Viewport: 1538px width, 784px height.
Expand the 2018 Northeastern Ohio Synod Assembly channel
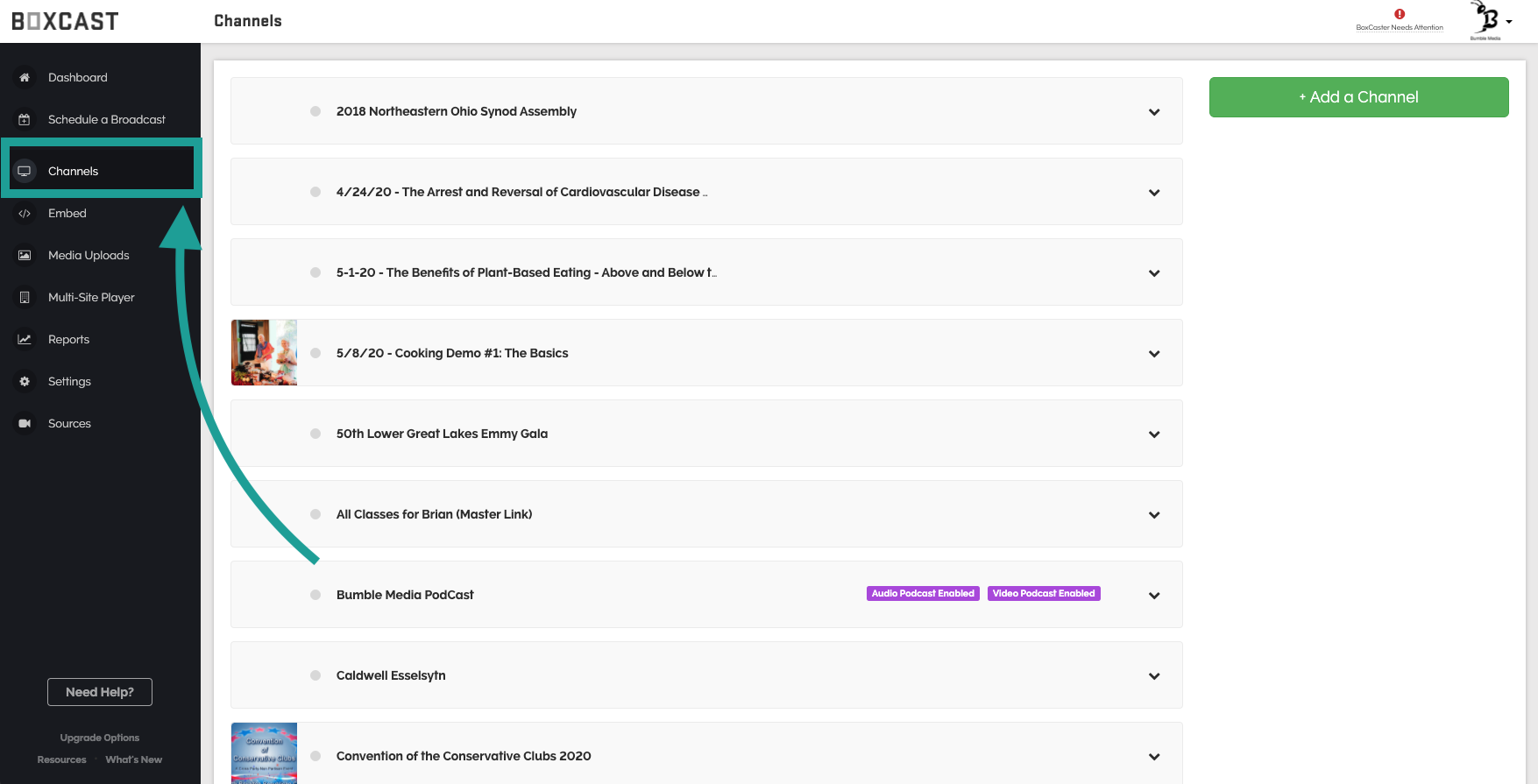click(x=1154, y=112)
